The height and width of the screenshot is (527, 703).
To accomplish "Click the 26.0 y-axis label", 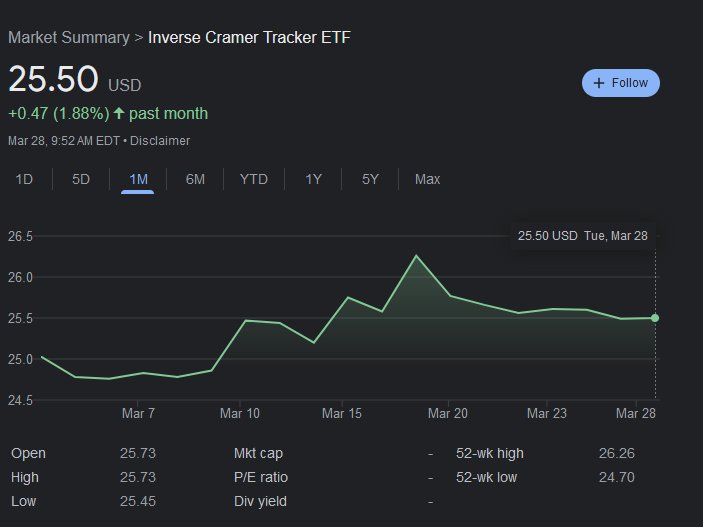I will click(20, 278).
